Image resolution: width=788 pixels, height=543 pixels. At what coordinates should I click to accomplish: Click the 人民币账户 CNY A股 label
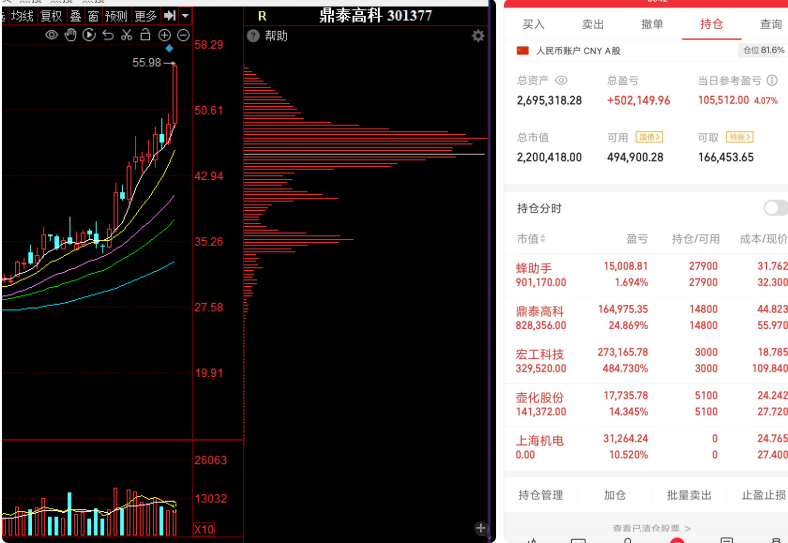point(578,51)
